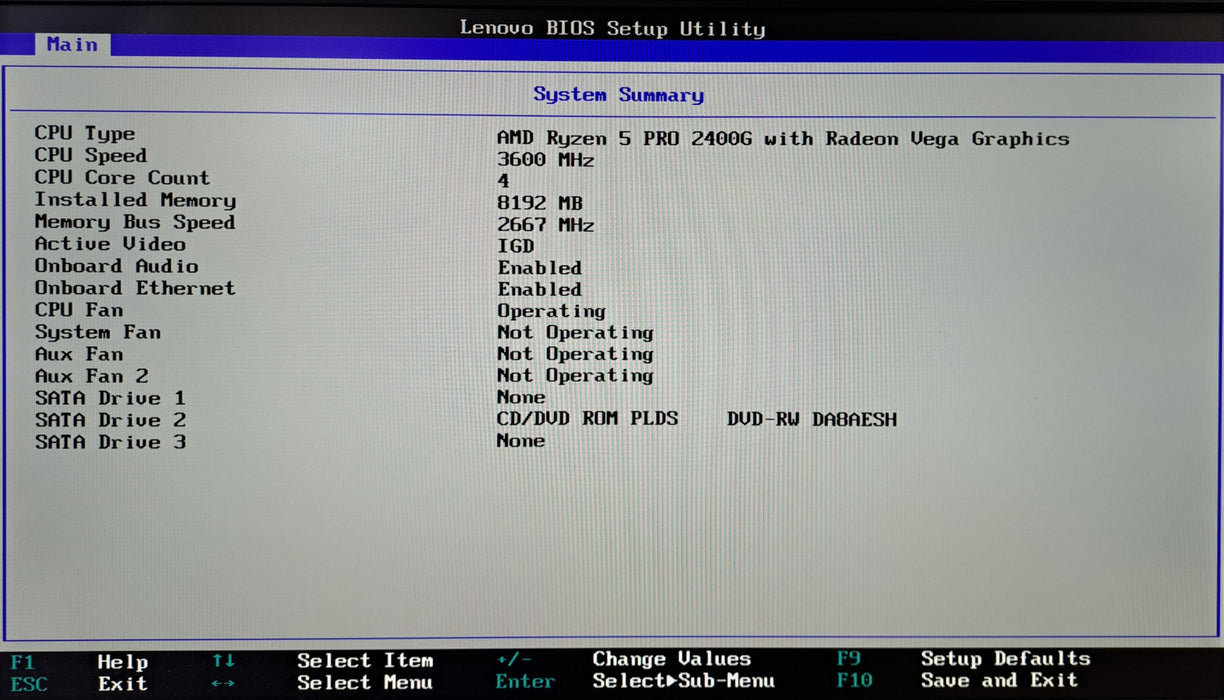Click Enabled value for Onboard Ethernet
The image size is (1224, 700).
point(540,290)
